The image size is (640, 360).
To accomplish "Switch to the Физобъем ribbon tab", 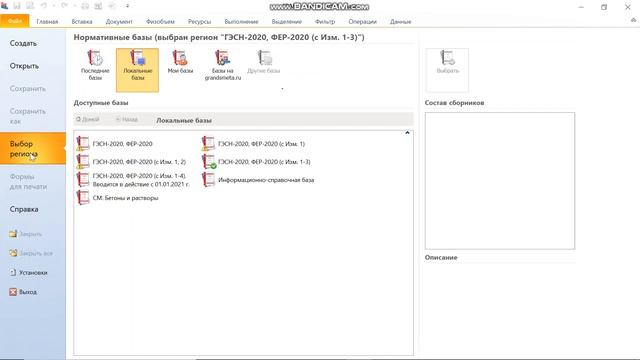I will click(x=160, y=21).
